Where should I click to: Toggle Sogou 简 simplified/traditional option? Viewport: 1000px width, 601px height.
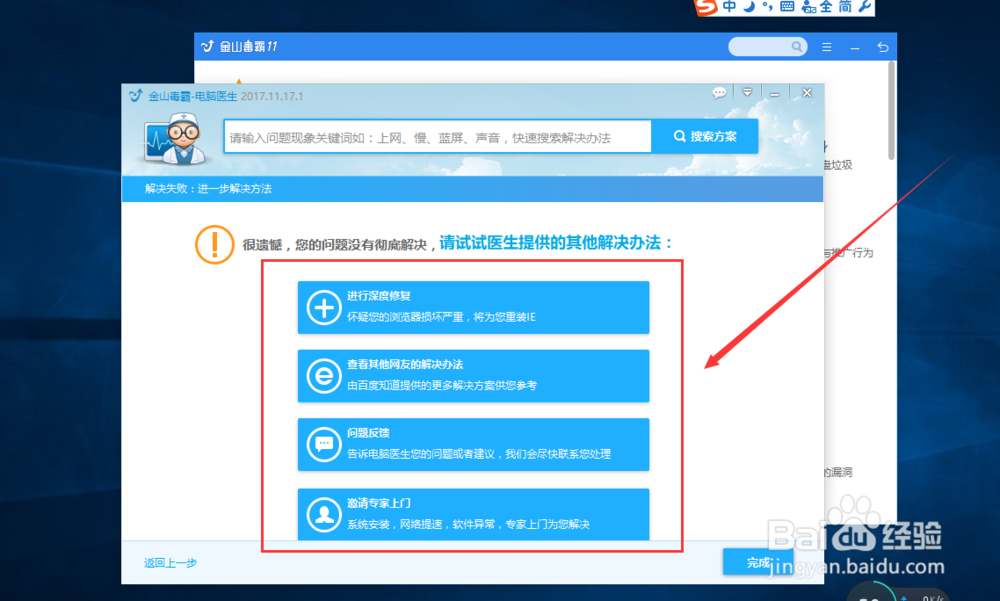coord(845,6)
